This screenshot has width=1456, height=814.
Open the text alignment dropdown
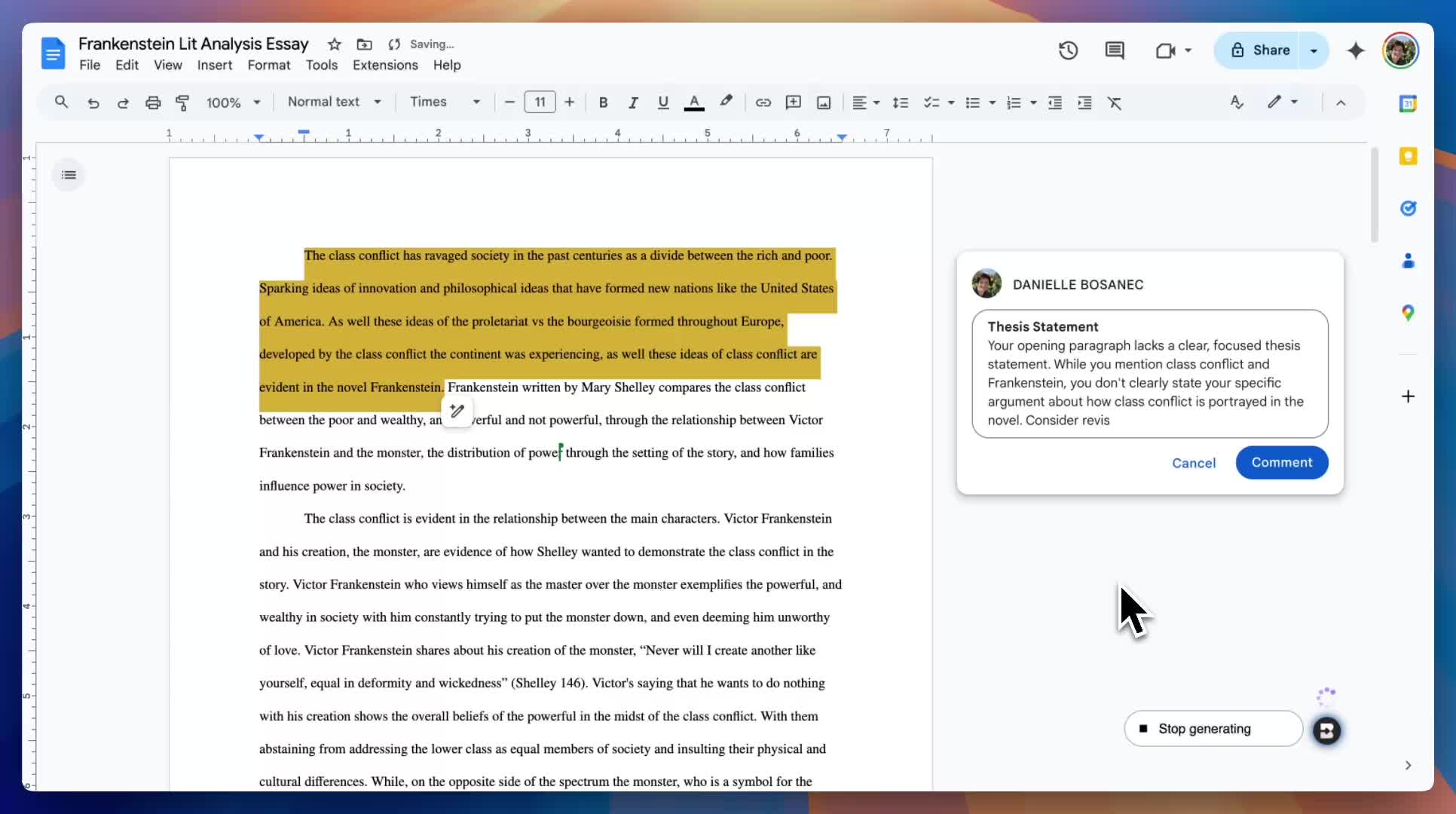tap(866, 103)
